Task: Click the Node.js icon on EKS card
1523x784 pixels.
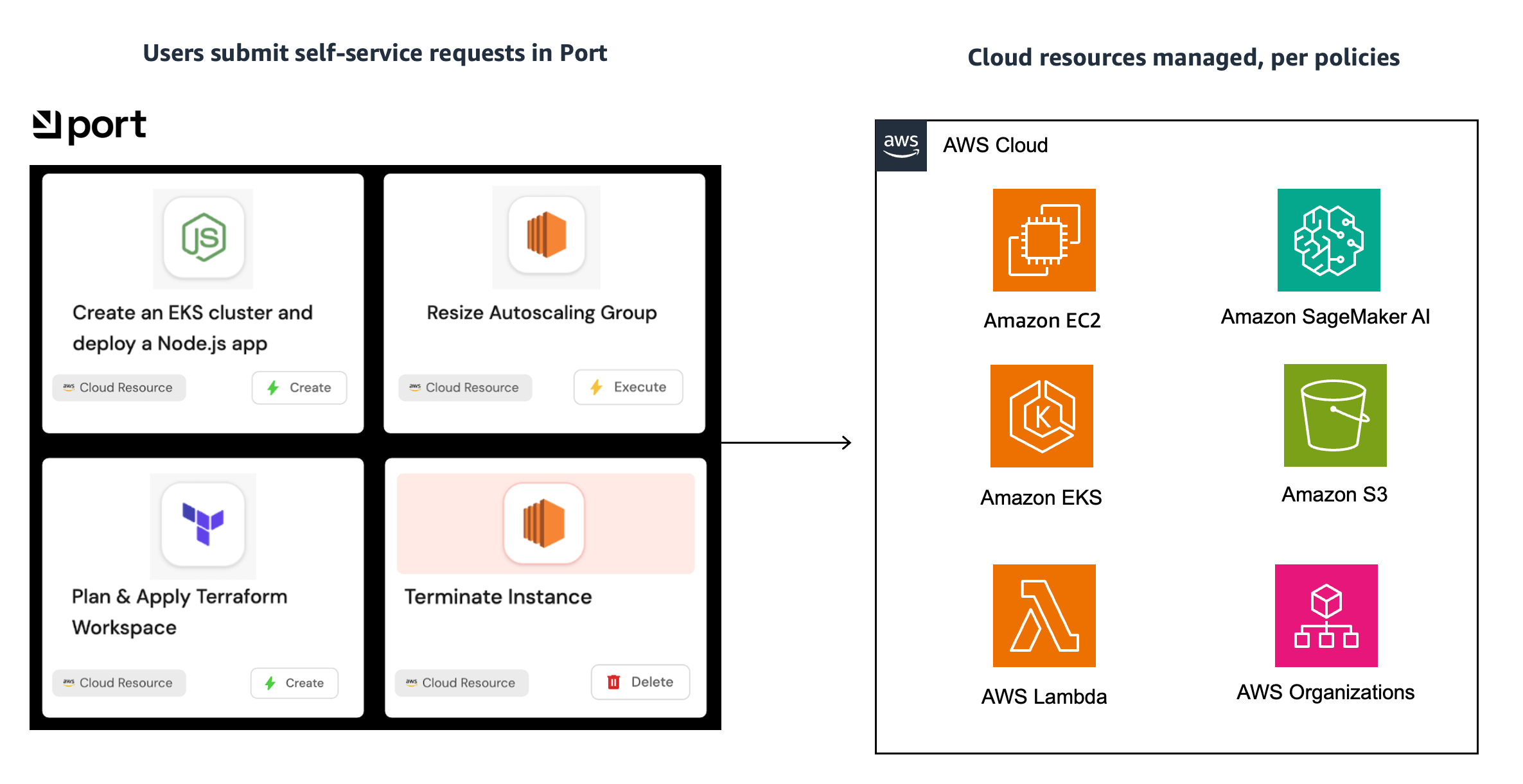Action: point(204,238)
